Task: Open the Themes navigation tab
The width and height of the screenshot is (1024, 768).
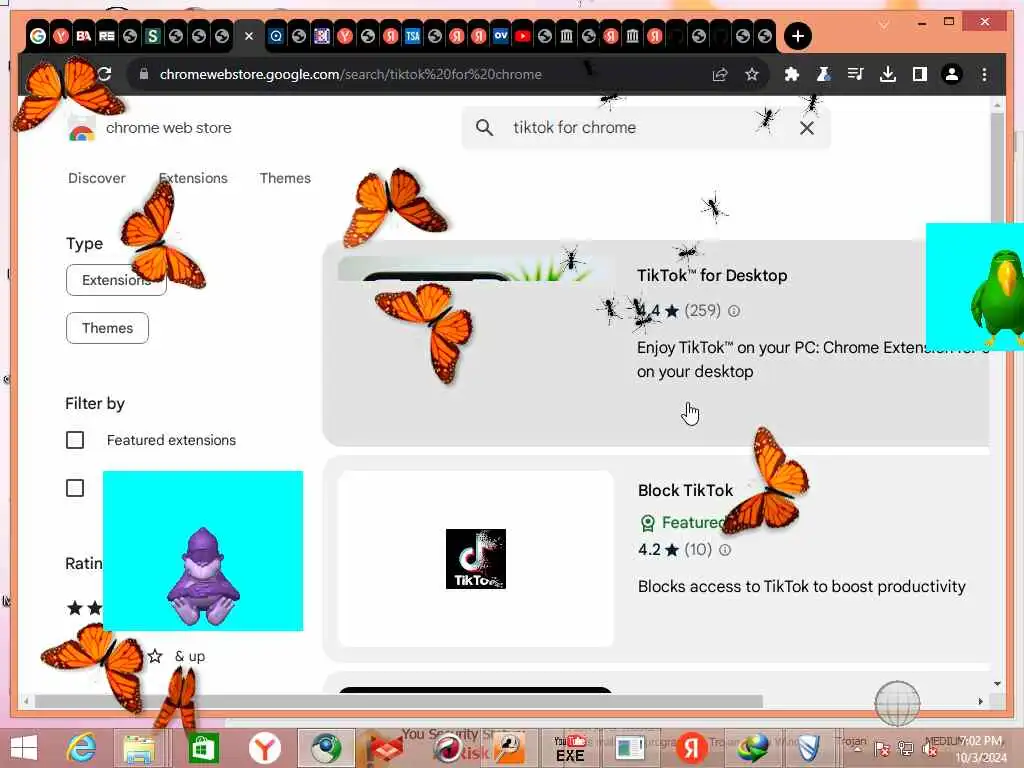Action: tap(285, 178)
